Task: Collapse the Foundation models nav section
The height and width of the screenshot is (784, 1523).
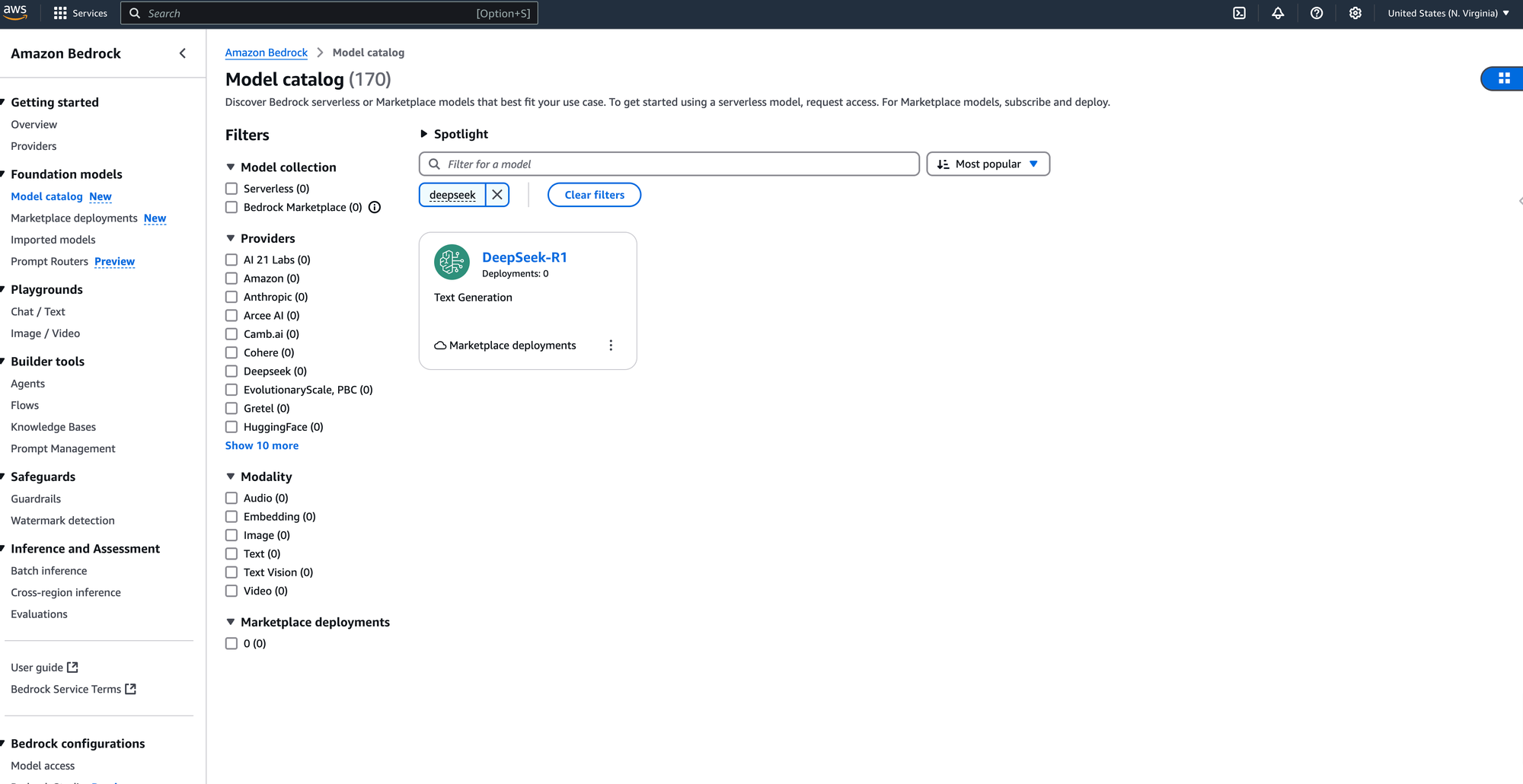Action: pos(3,174)
